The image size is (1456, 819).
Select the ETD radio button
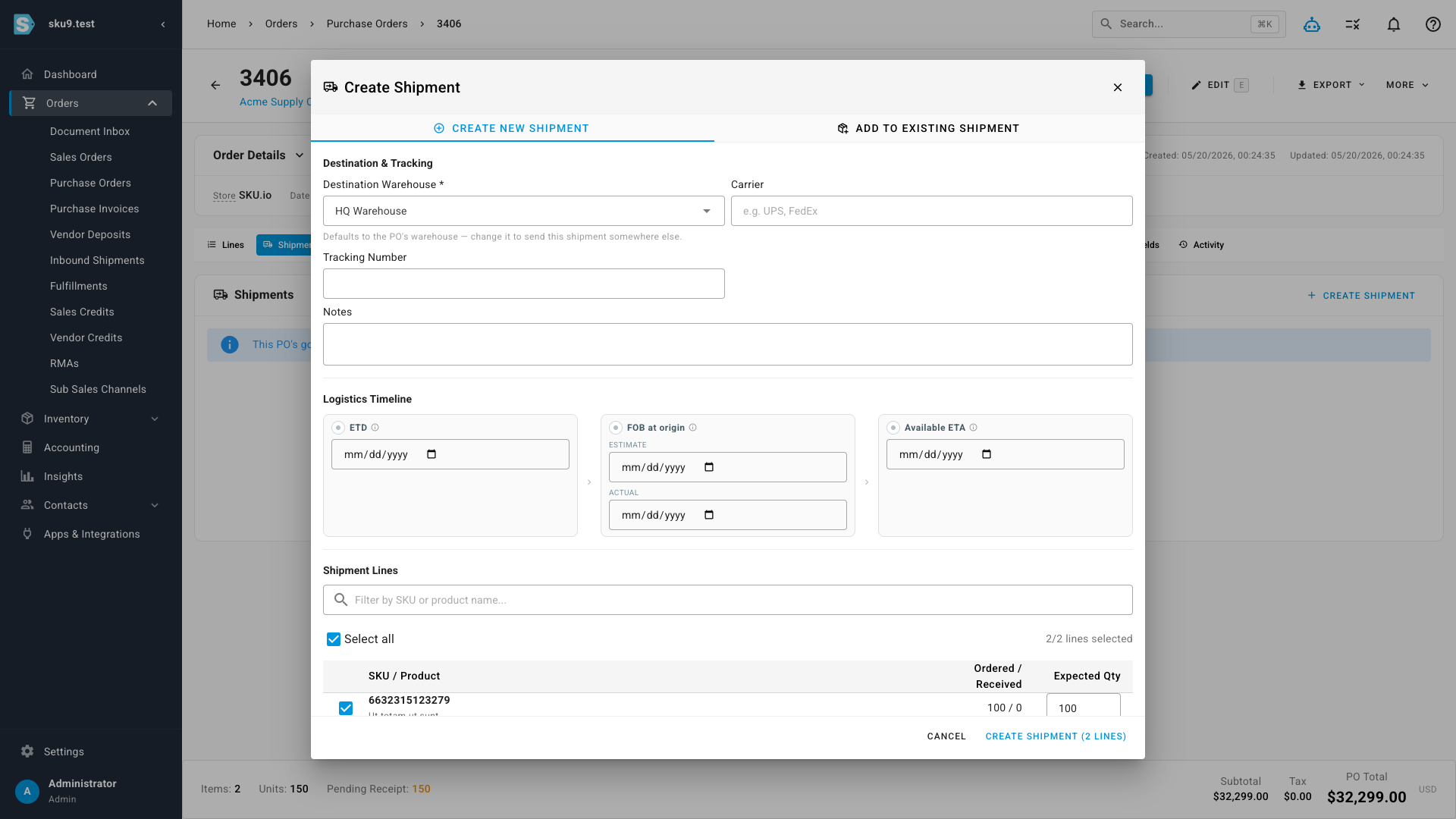click(338, 428)
